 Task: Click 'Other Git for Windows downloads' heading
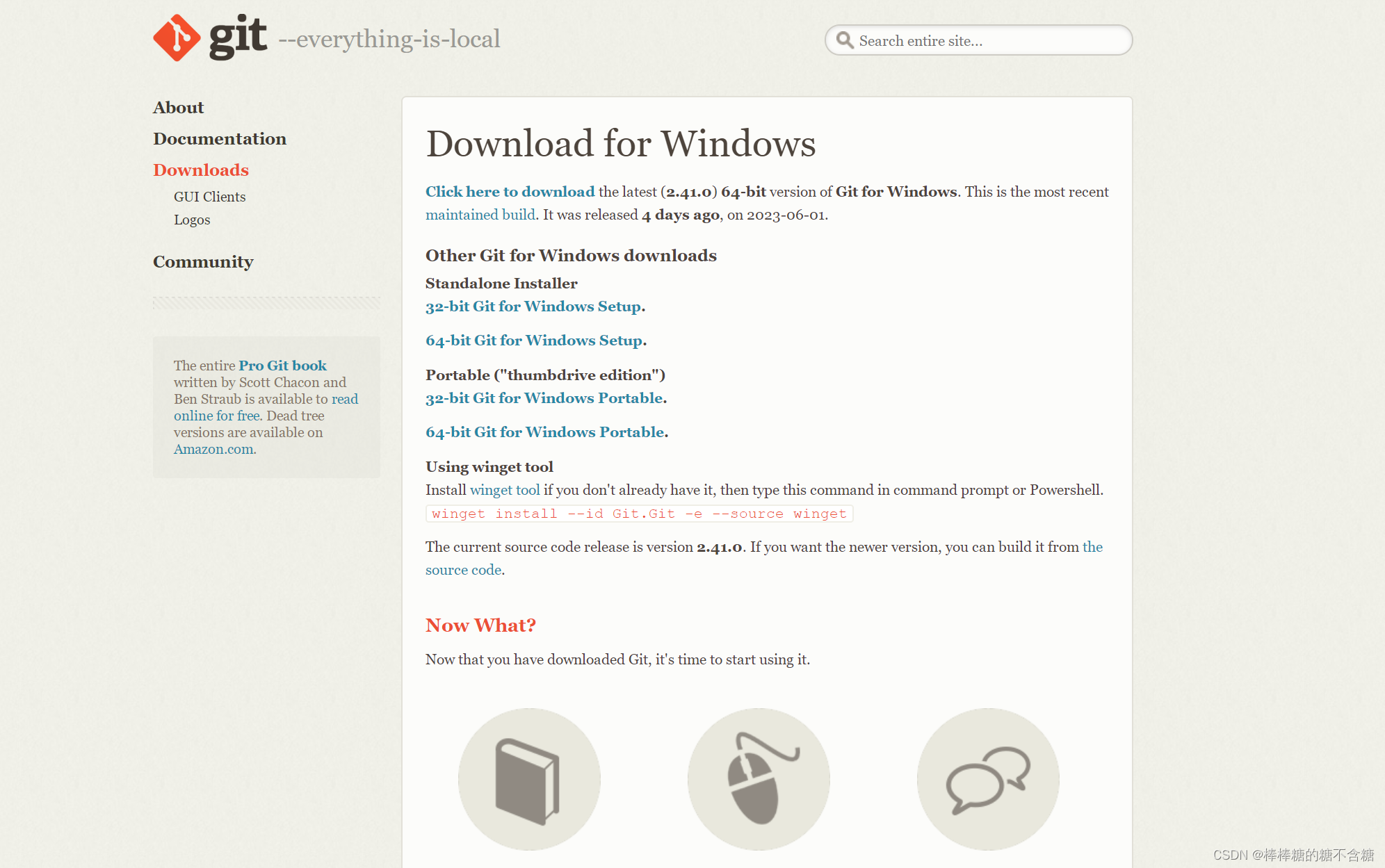571,256
